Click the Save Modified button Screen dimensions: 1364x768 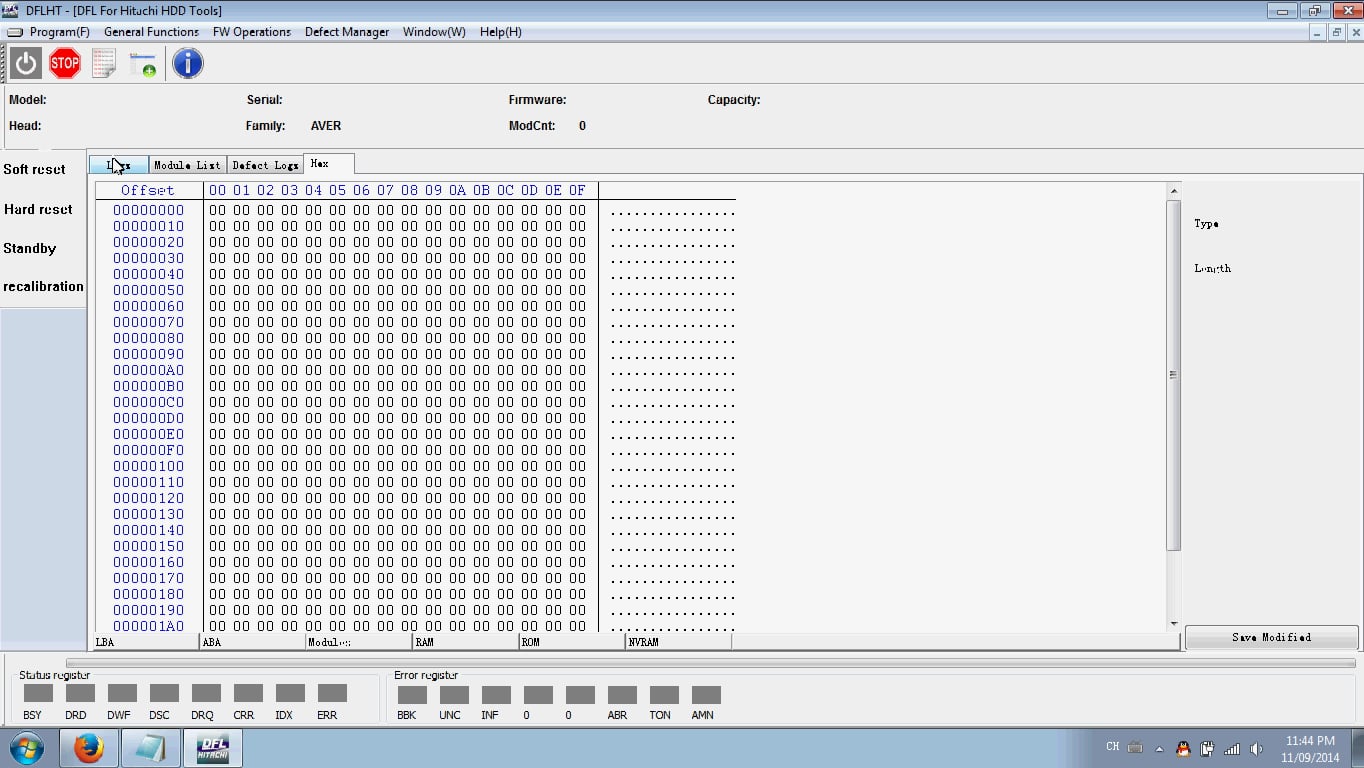[1271, 637]
